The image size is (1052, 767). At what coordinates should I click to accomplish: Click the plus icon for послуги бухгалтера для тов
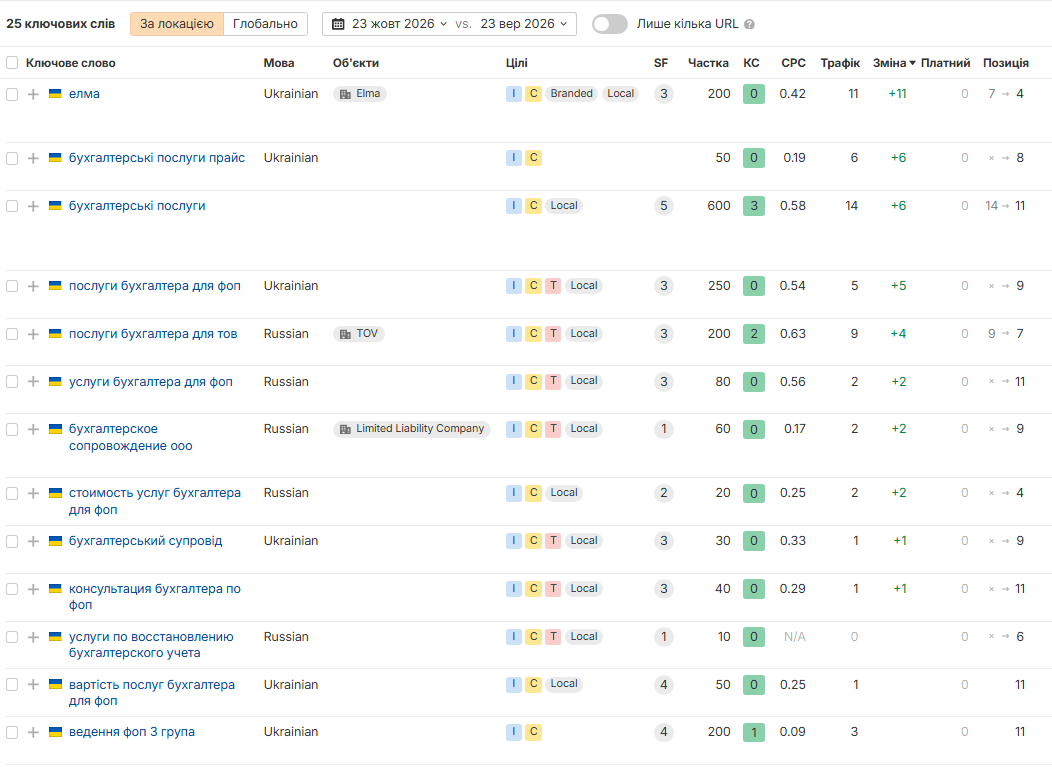coord(33,334)
